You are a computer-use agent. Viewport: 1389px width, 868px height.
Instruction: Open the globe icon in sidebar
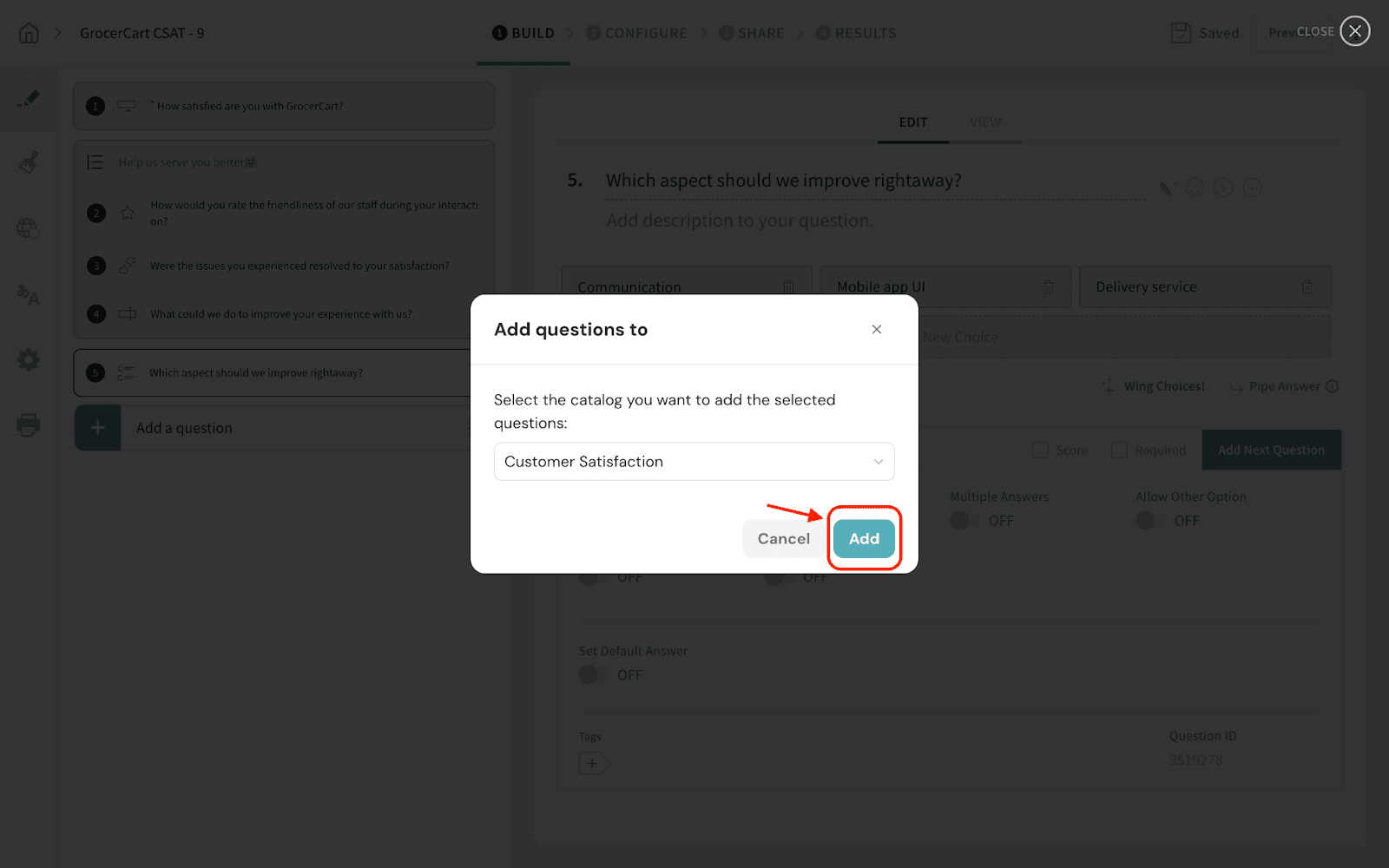click(x=29, y=228)
